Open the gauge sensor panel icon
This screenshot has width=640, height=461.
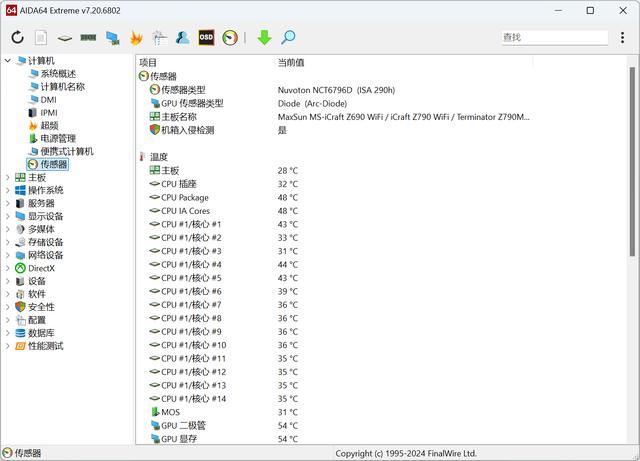click(231, 38)
